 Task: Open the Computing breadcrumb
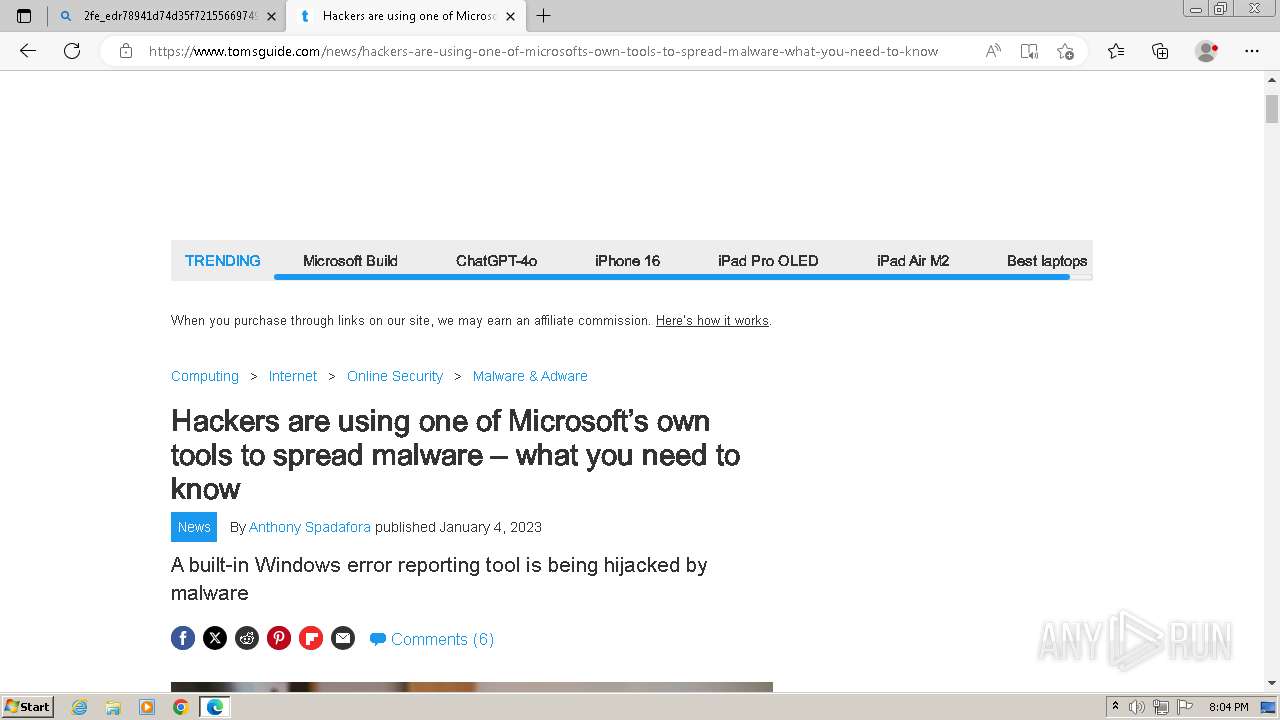[x=205, y=376]
